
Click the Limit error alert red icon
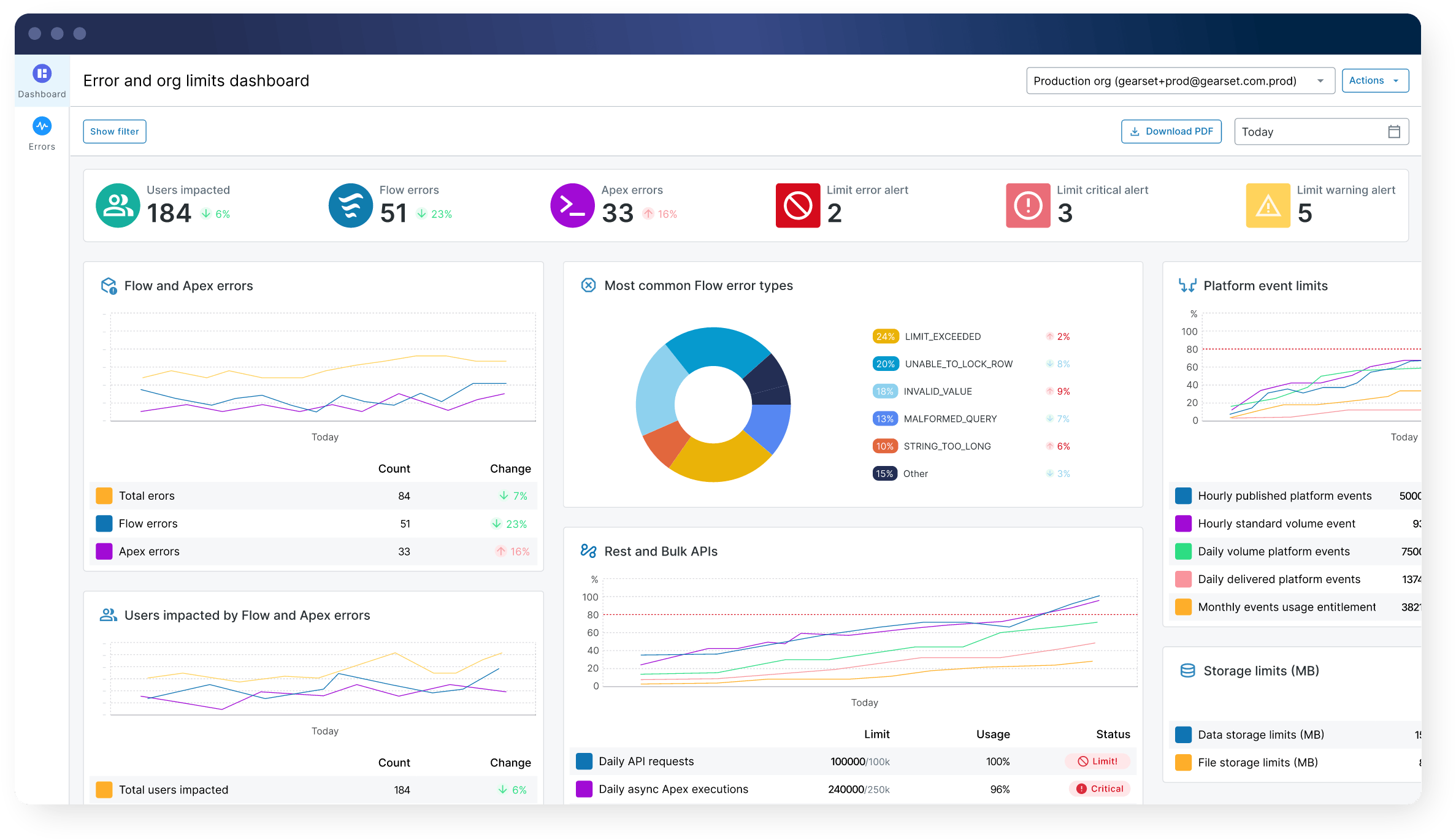pos(797,205)
